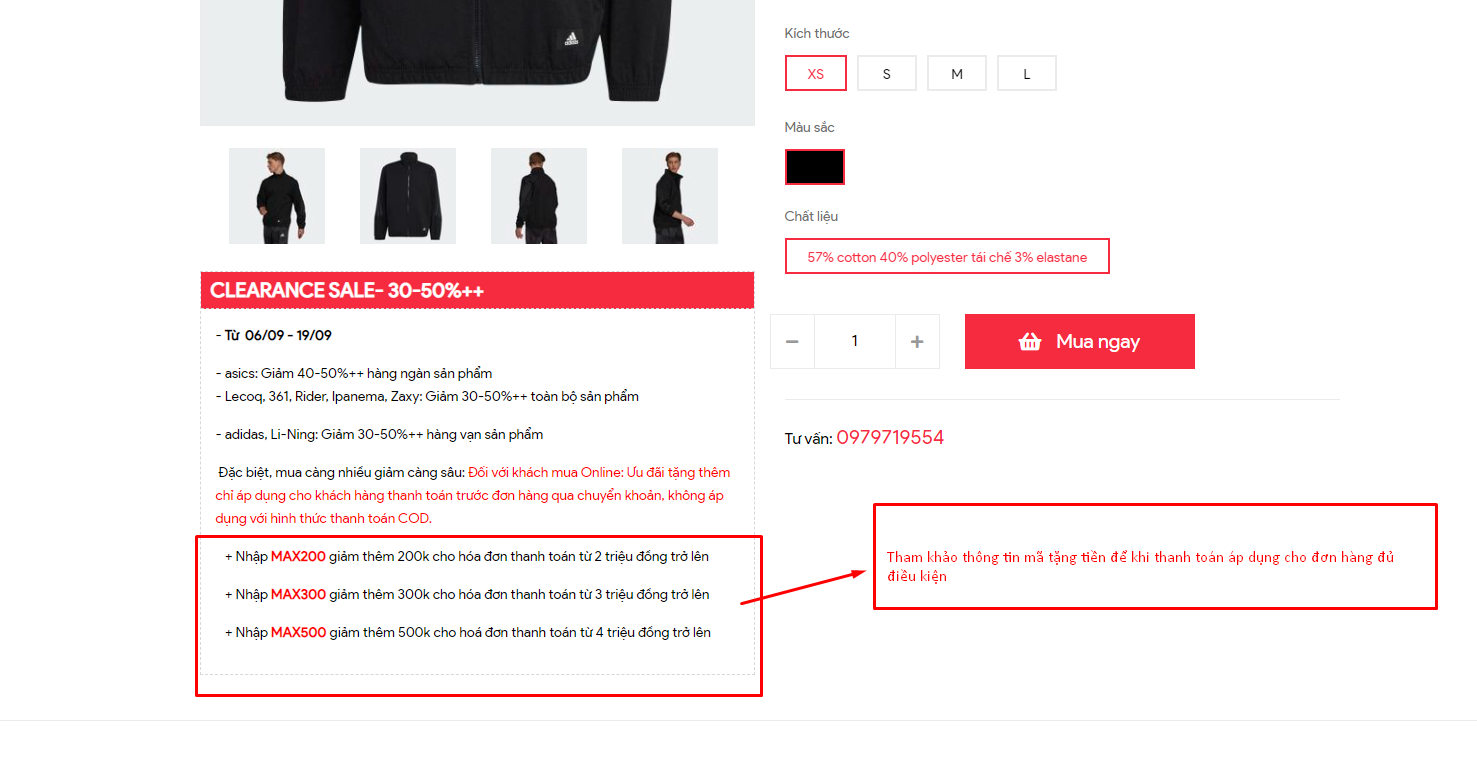
Task: Click the CLEARANCE SALE banner header
Action: click(477, 290)
